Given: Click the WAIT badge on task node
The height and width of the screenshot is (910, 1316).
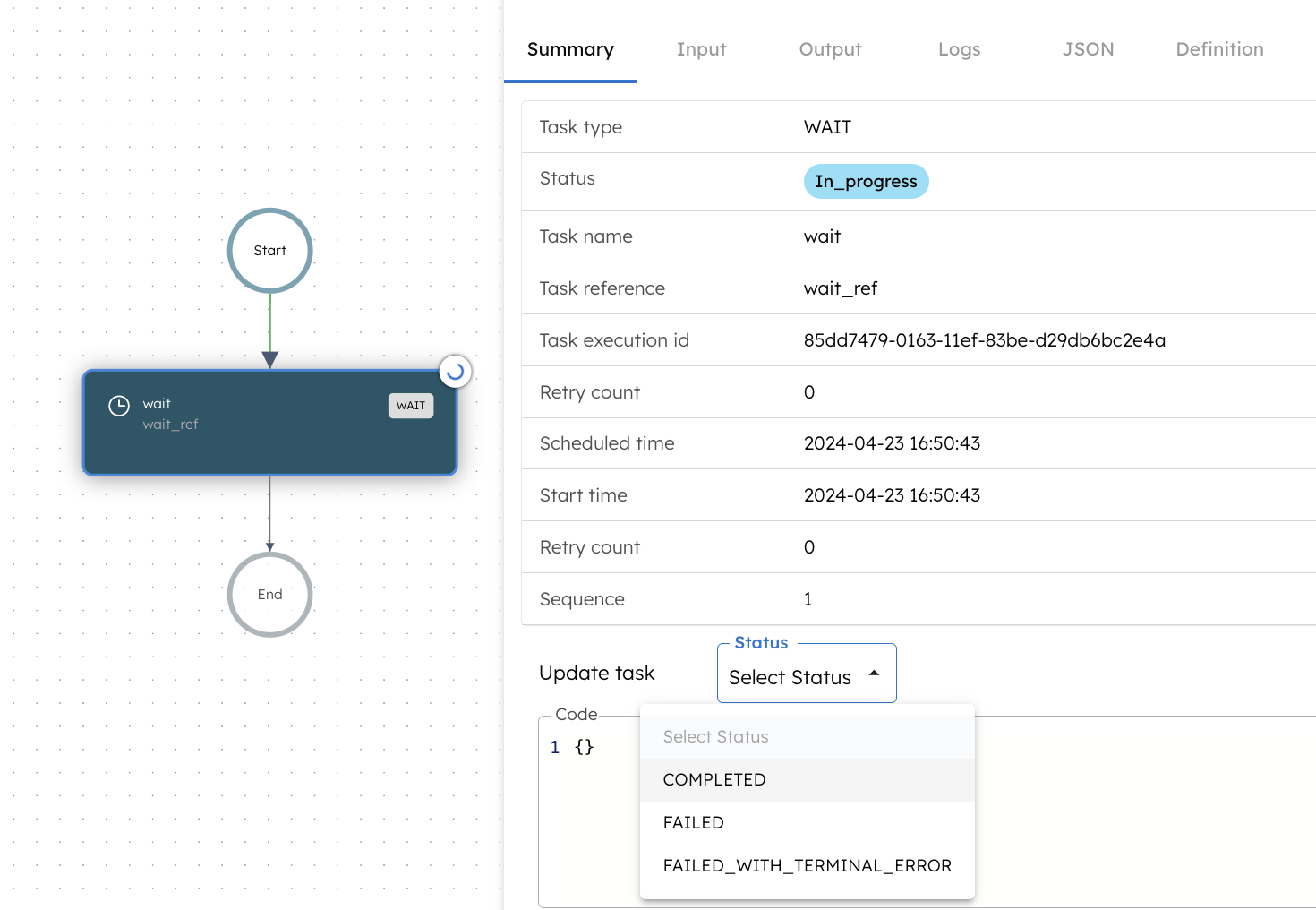Looking at the screenshot, I should [411, 406].
